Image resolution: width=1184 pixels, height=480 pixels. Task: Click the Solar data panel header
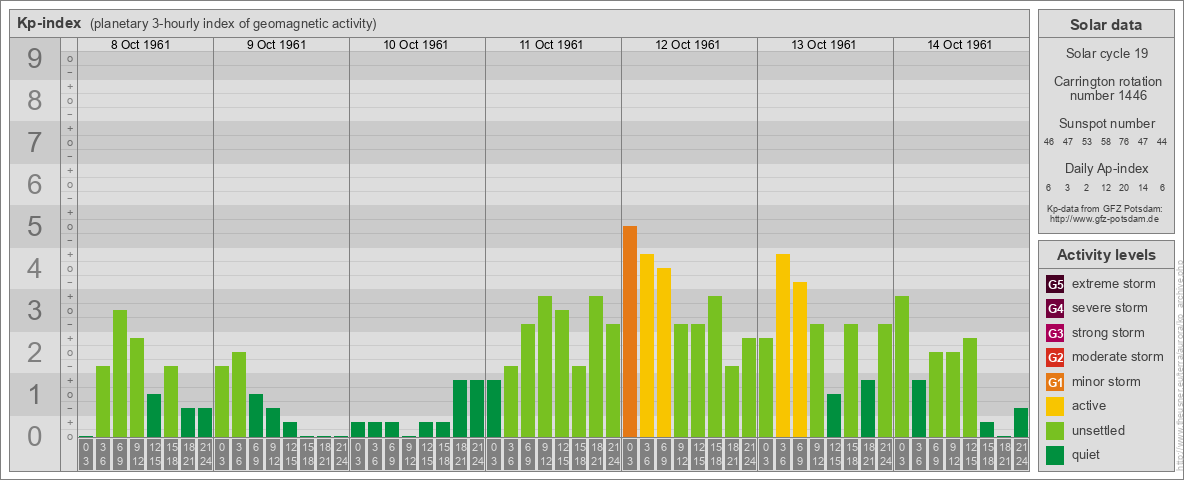[x=1105, y=25]
